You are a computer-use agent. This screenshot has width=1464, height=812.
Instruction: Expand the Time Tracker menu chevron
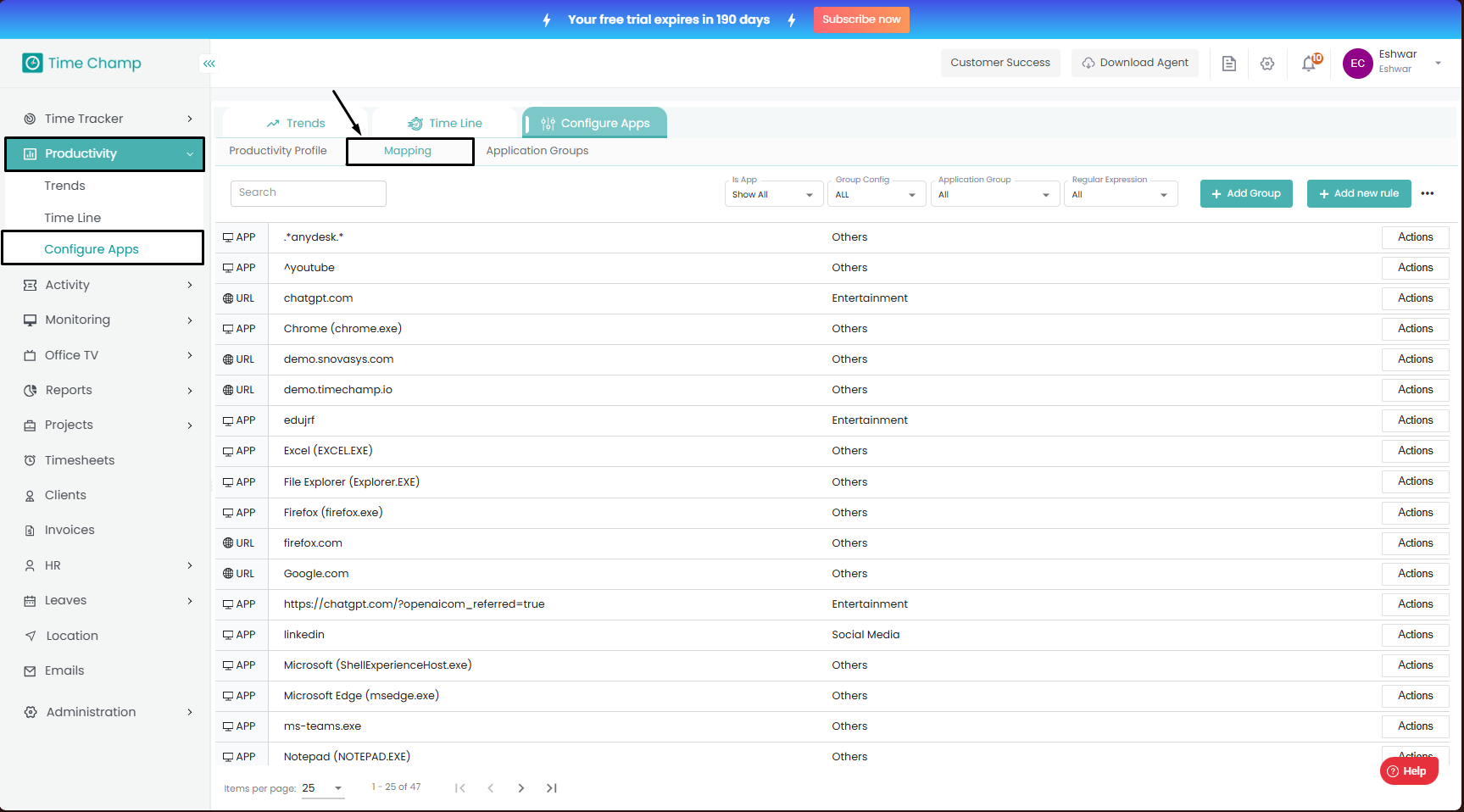(190, 119)
